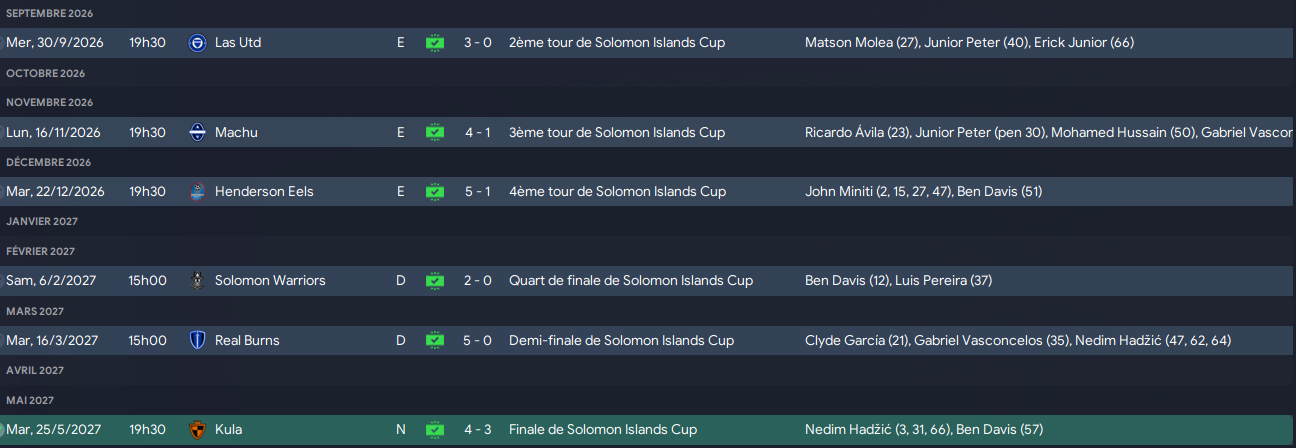This screenshot has width=1296, height=448.
Task: Click the Kula club badge
Action: click(197, 430)
